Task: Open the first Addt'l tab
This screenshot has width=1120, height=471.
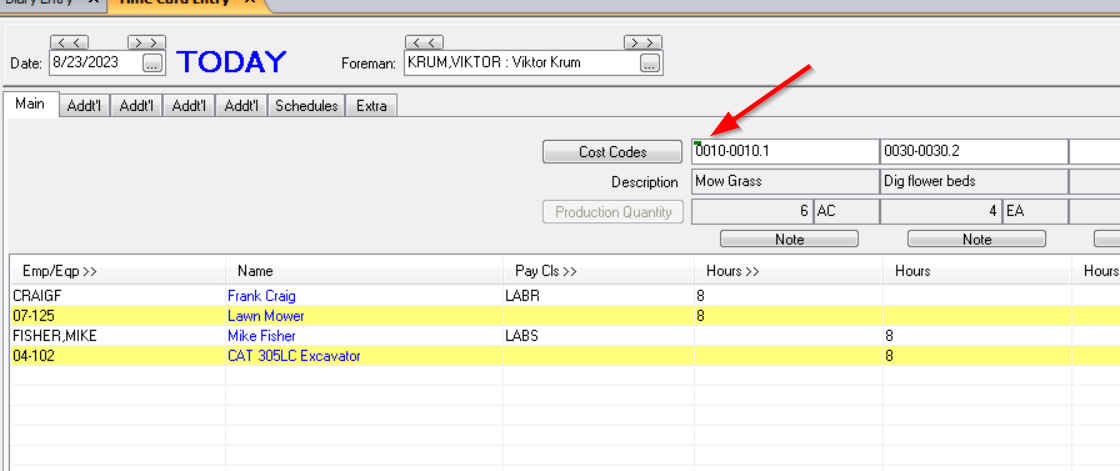Action: pos(84,106)
